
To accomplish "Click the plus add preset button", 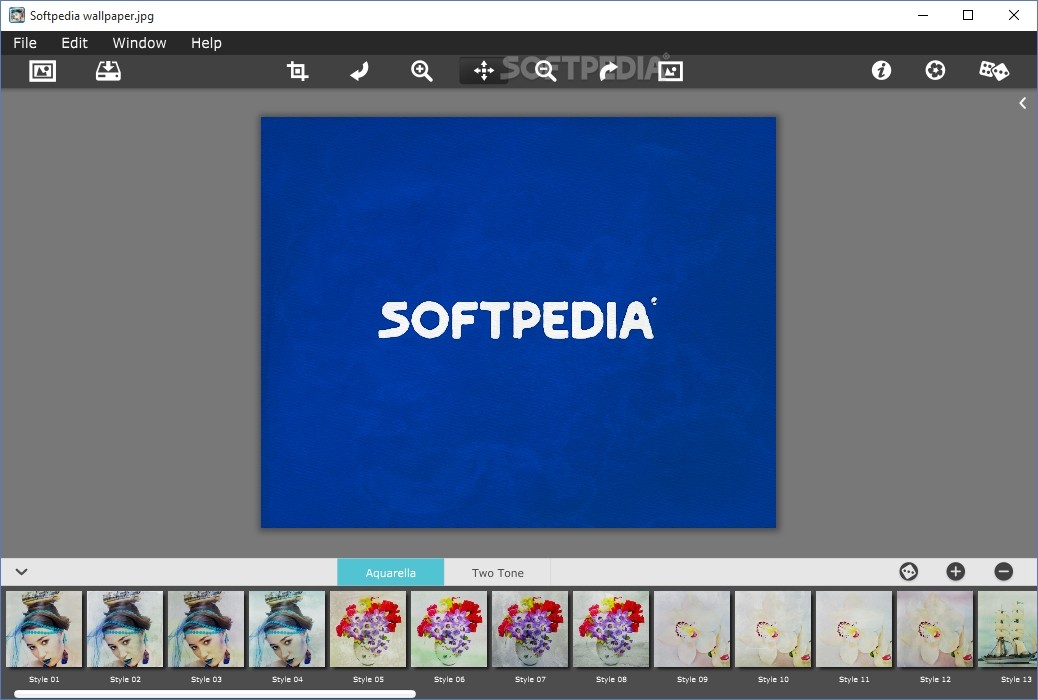I will click(x=955, y=572).
